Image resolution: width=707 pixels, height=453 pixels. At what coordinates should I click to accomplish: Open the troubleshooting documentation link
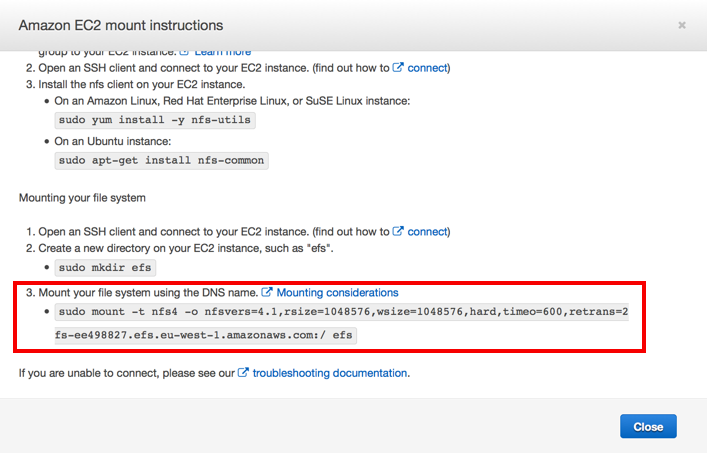(x=330, y=373)
